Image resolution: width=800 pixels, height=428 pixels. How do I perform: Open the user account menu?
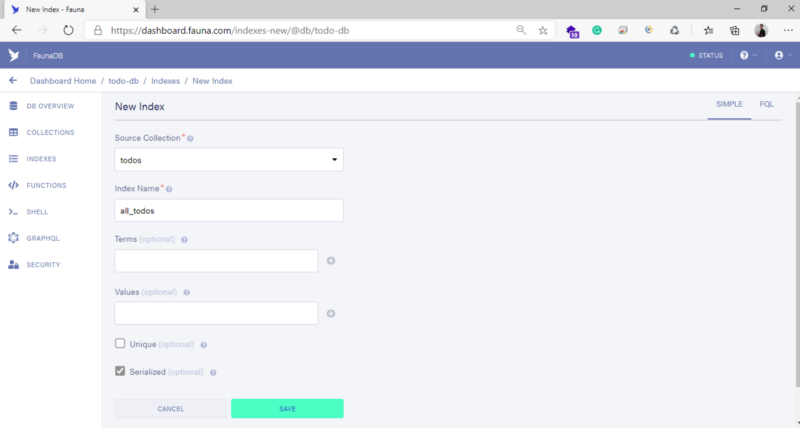[x=783, y=55]
